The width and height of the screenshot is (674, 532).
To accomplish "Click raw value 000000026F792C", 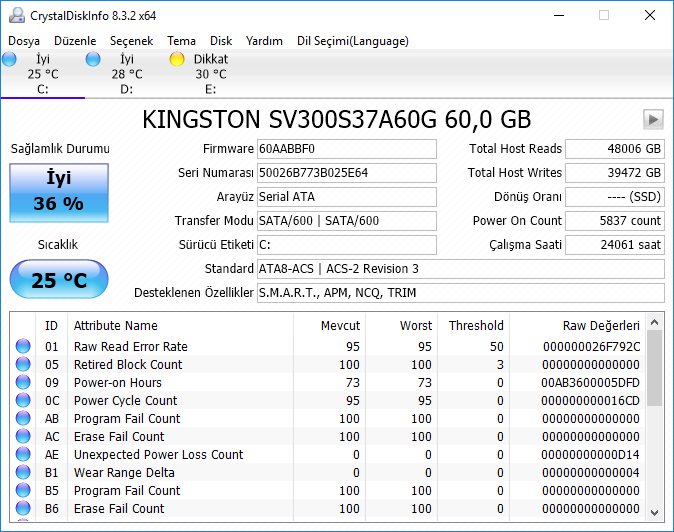I will pyautogui.click(x=591, y=346).
